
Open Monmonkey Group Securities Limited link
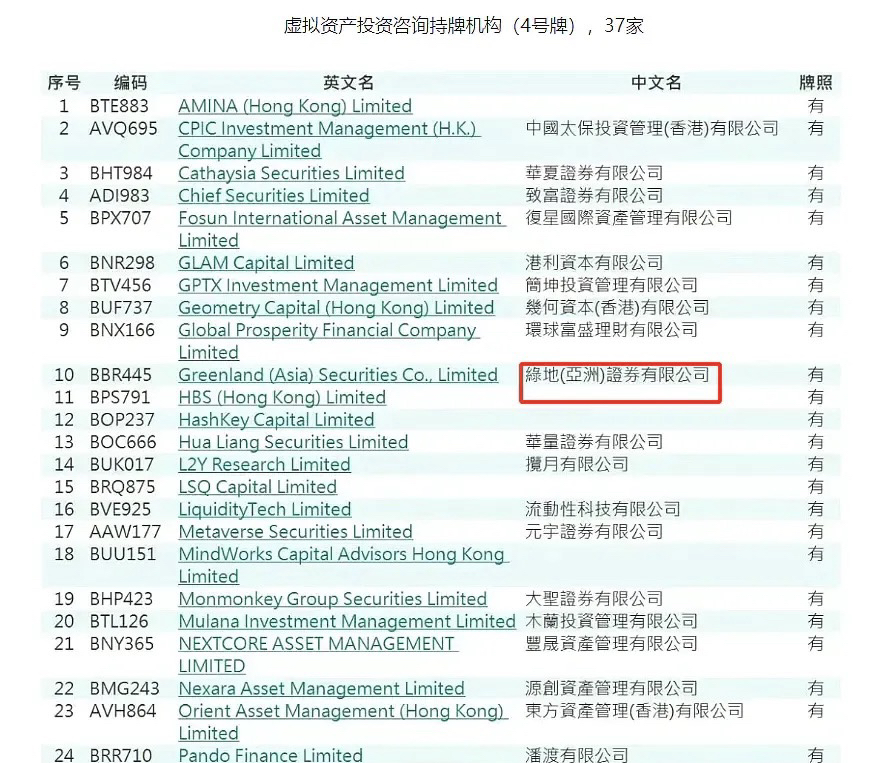pos(333,599)
